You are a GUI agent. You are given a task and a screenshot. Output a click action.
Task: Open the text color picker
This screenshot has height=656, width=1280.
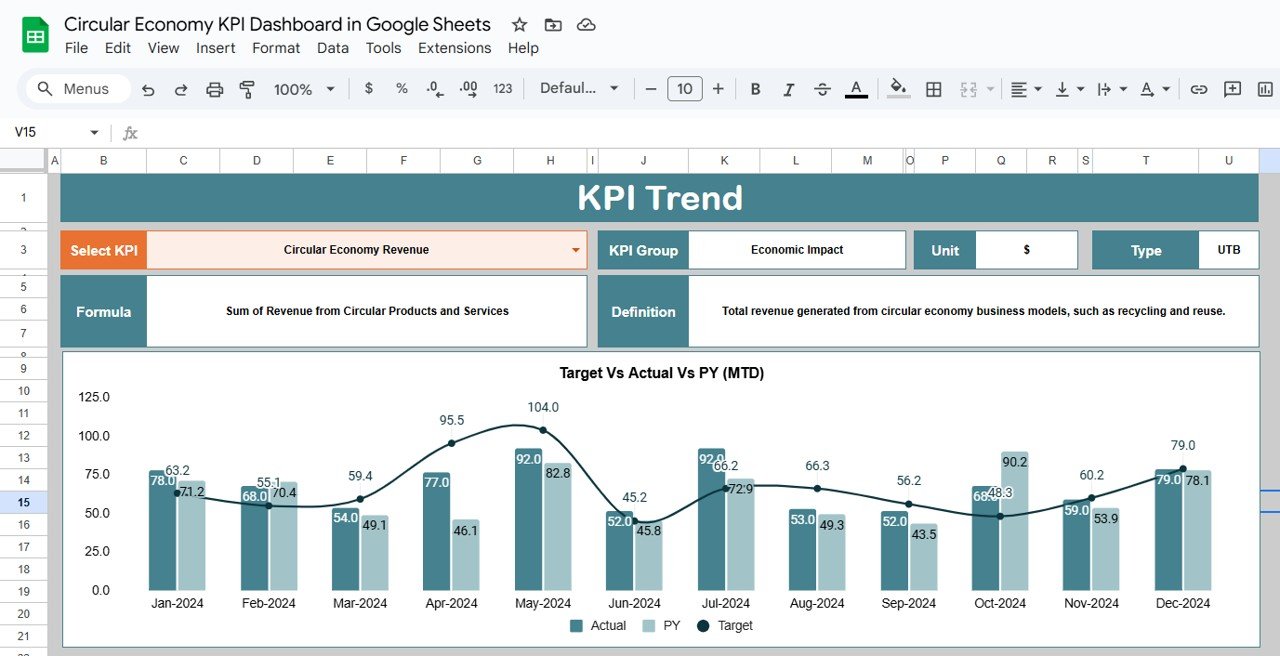click(x=856, y=89)
